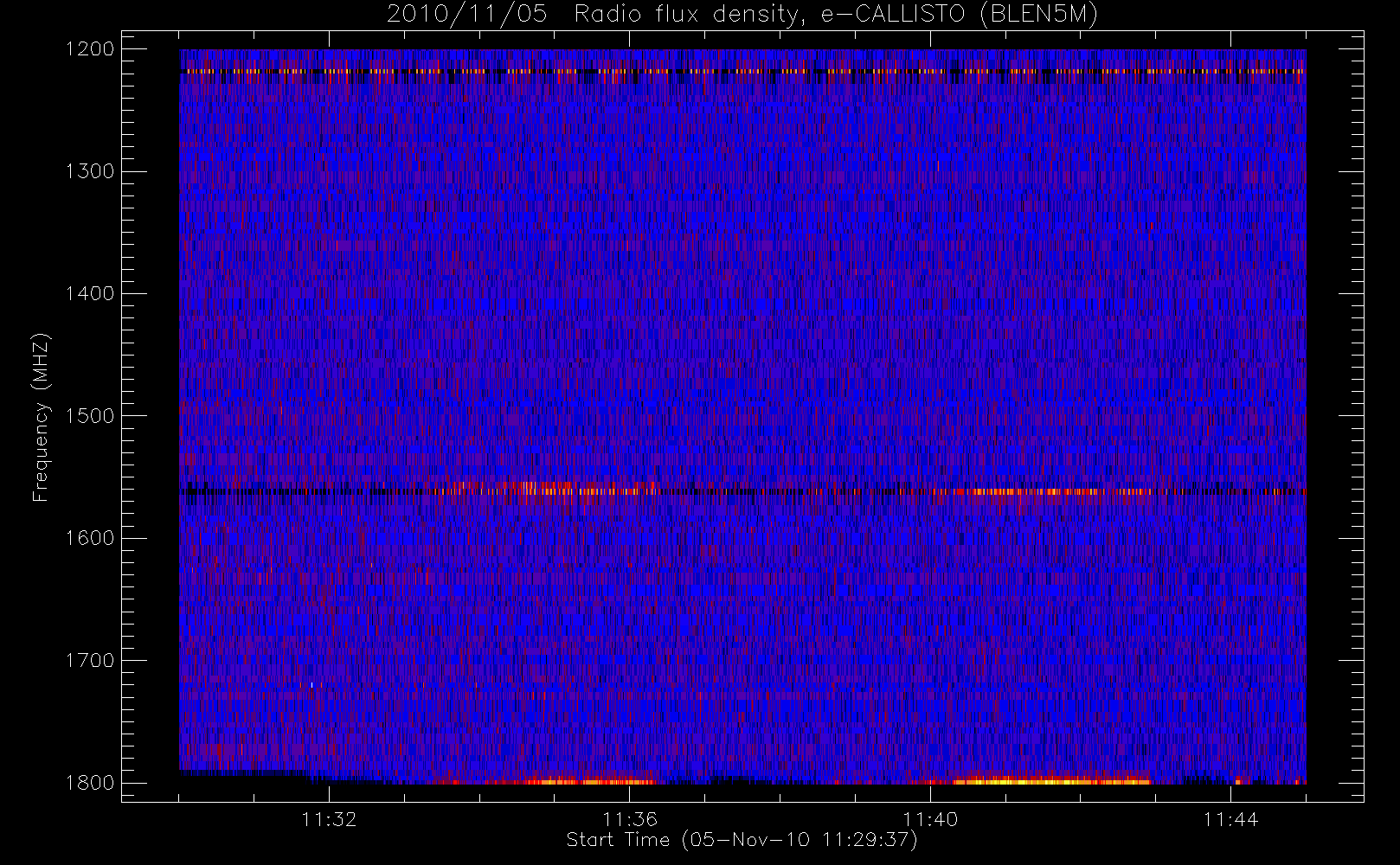Click the 1200 frequency tick label
Viewport: 1400px width, 865px height.
tap(89, 49)
